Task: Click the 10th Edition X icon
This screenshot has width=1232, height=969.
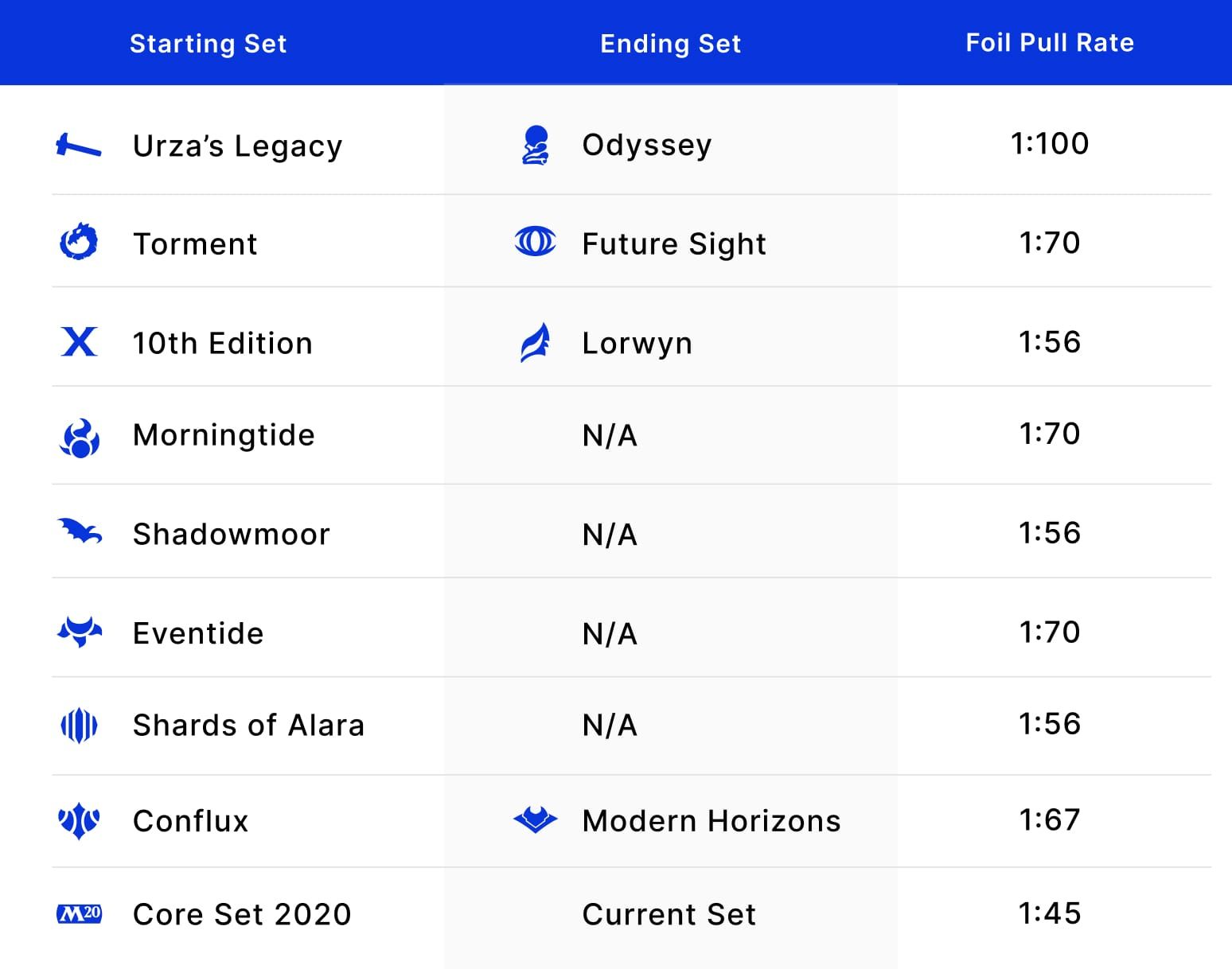Action: pyautogui.click(x=79, y=341)
